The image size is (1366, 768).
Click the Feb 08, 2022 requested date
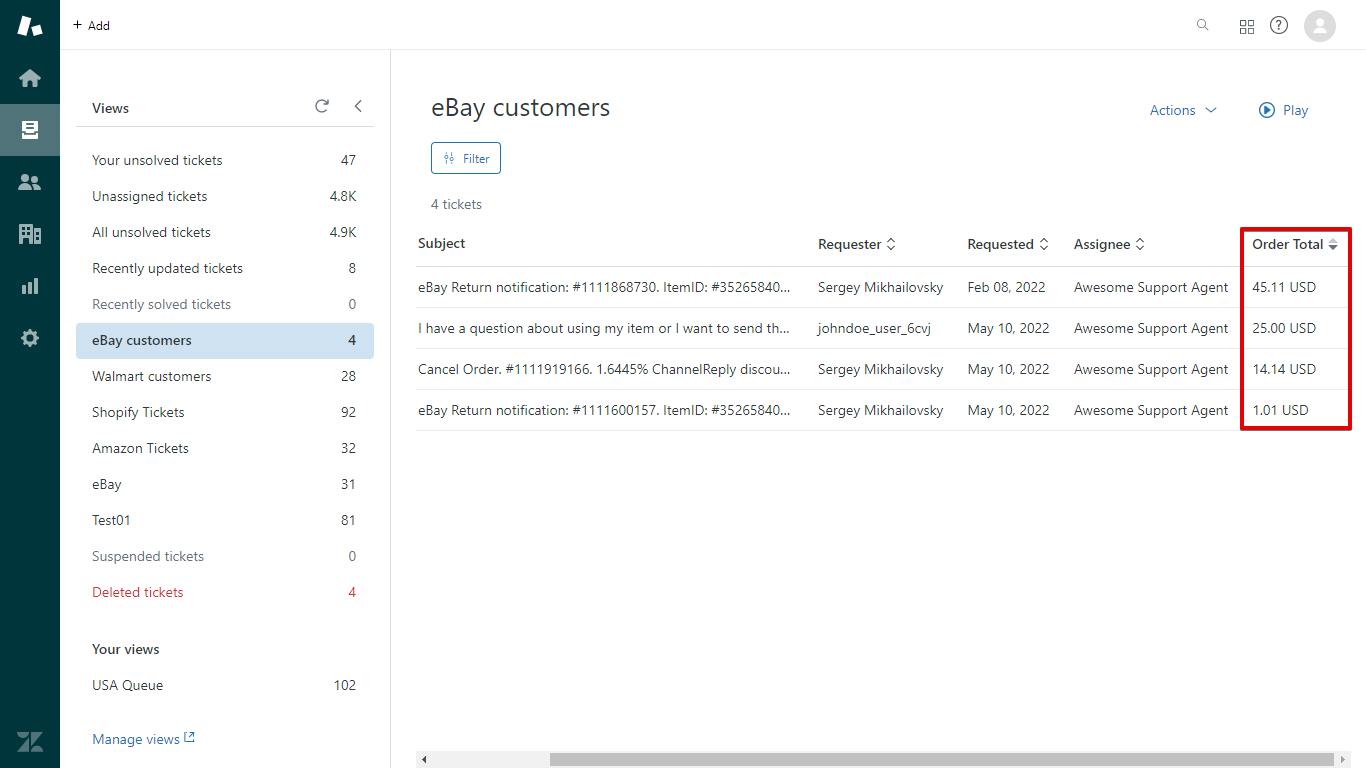point(1006,287)
